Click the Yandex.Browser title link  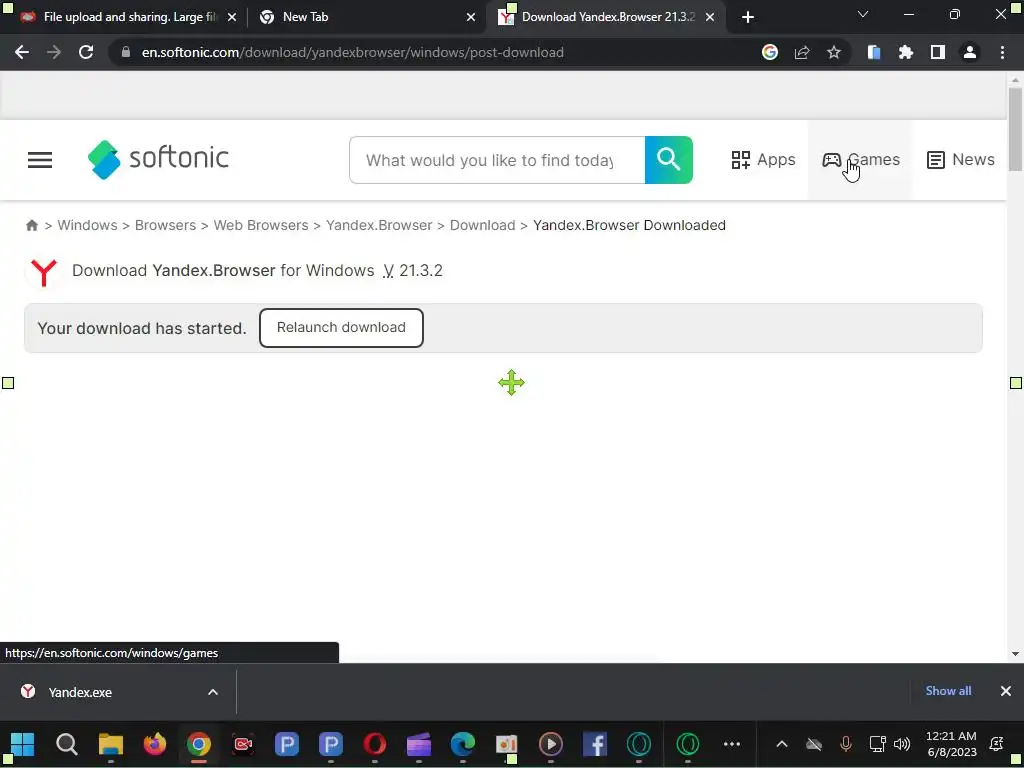coord(214,270)
